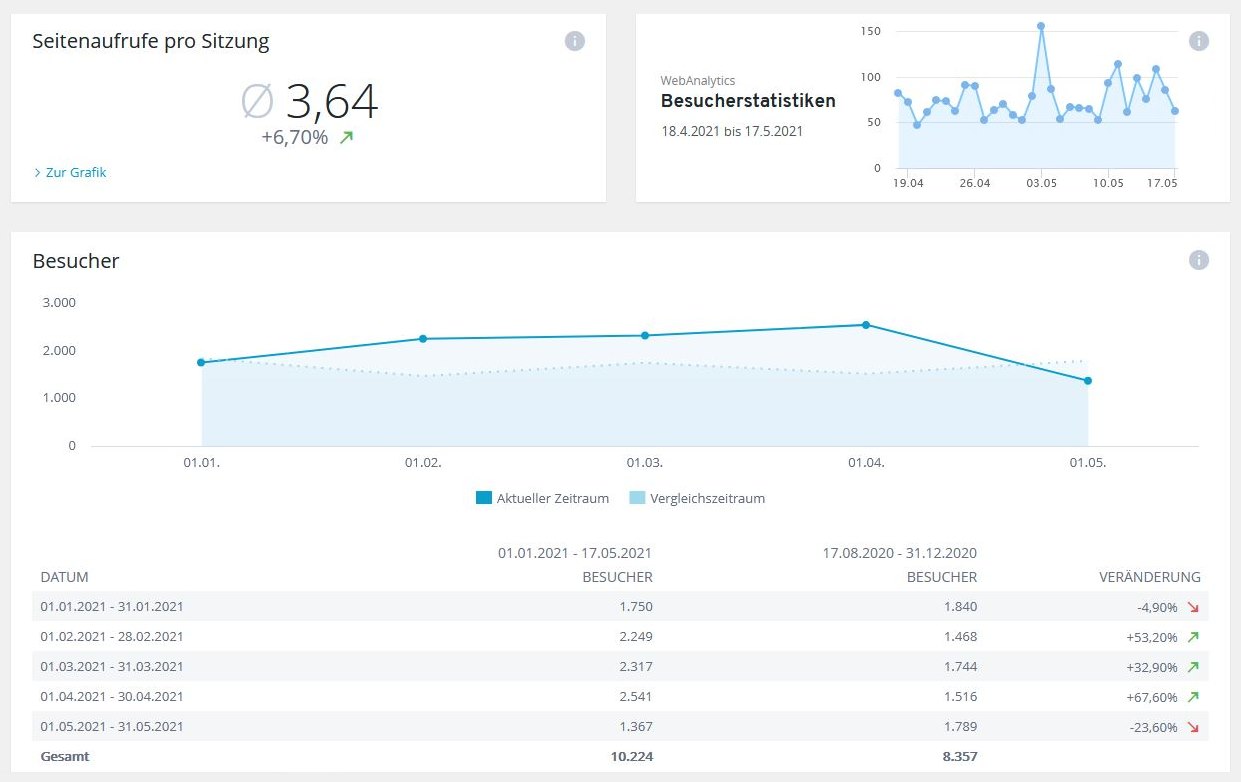Select the 01.02. data point on Besucher chart

pyautogui.click(x=423, y=339)
